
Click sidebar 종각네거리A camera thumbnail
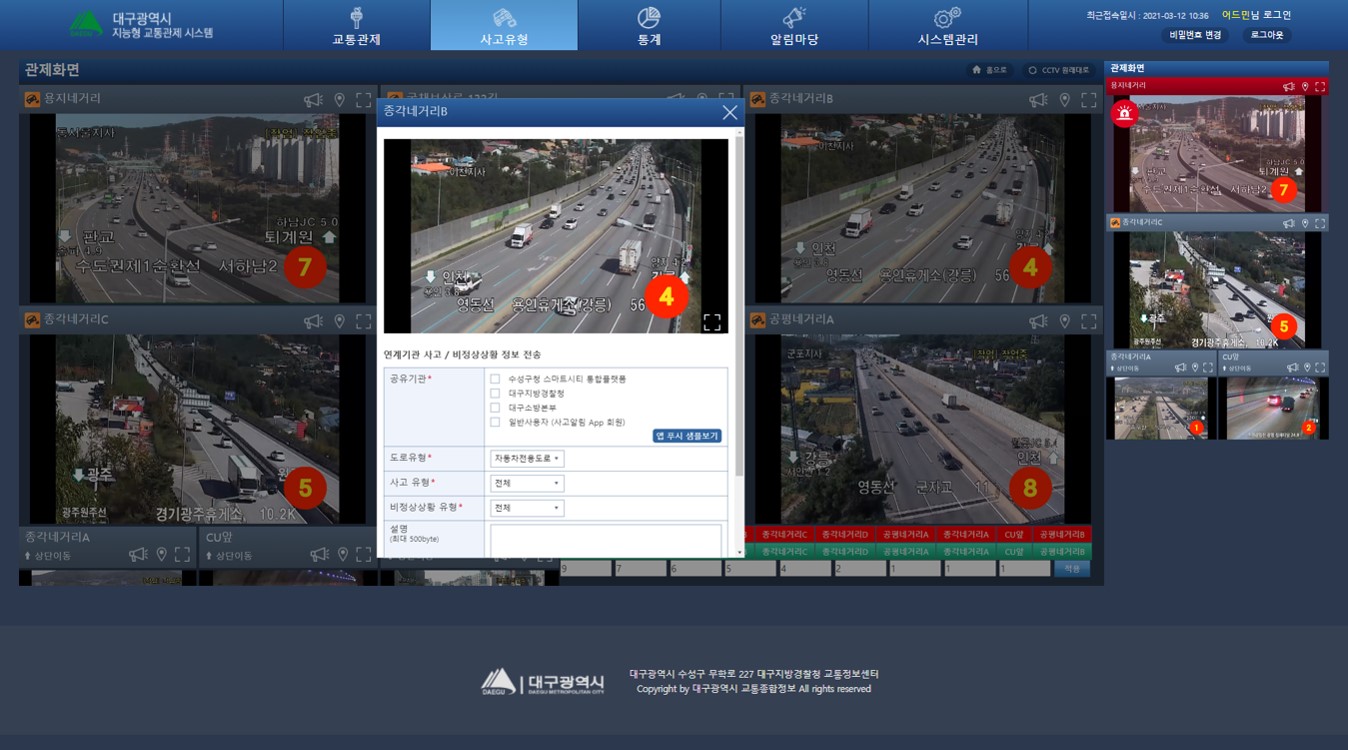1160,408
